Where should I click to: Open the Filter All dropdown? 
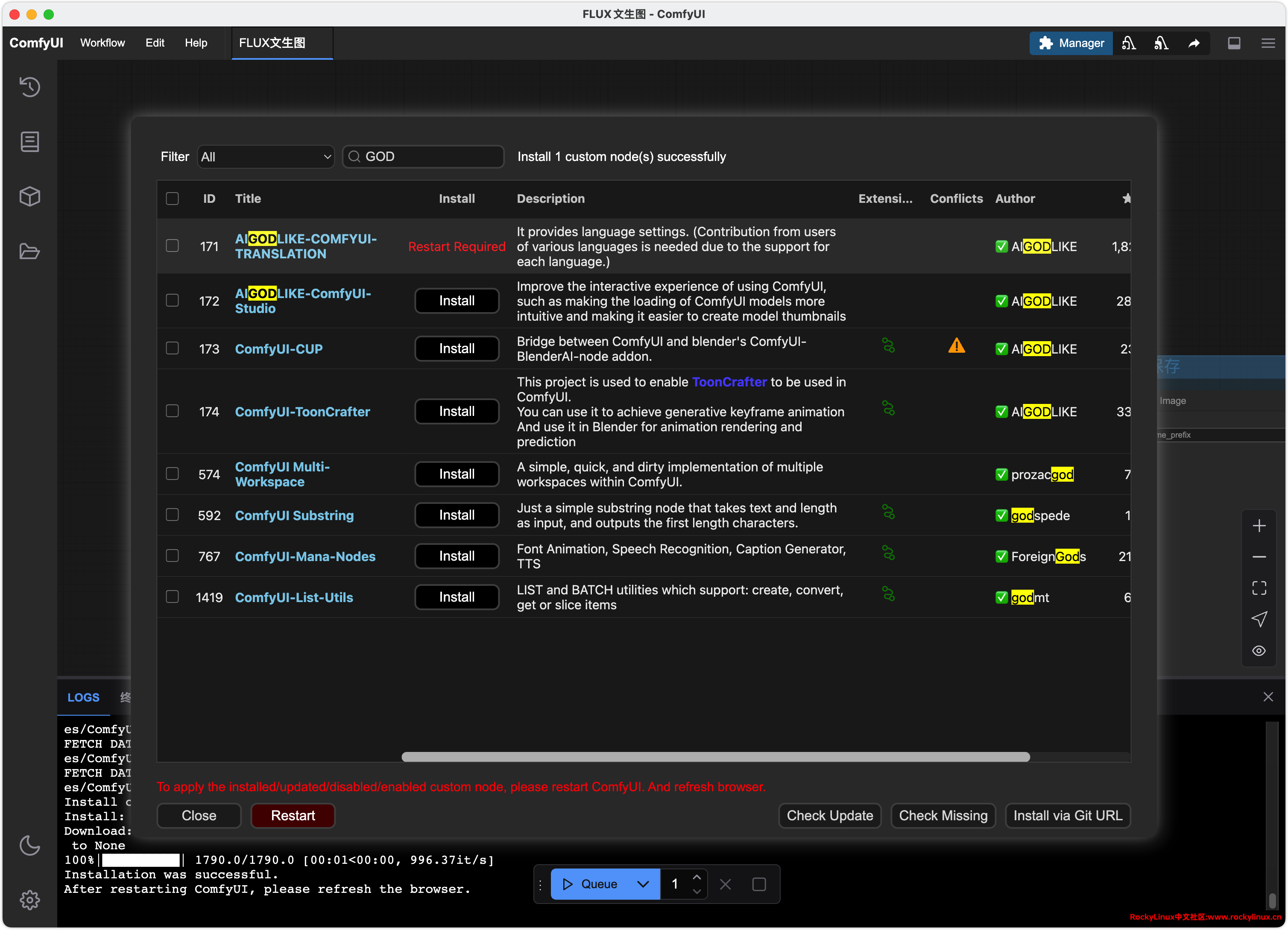click(265, 157)
